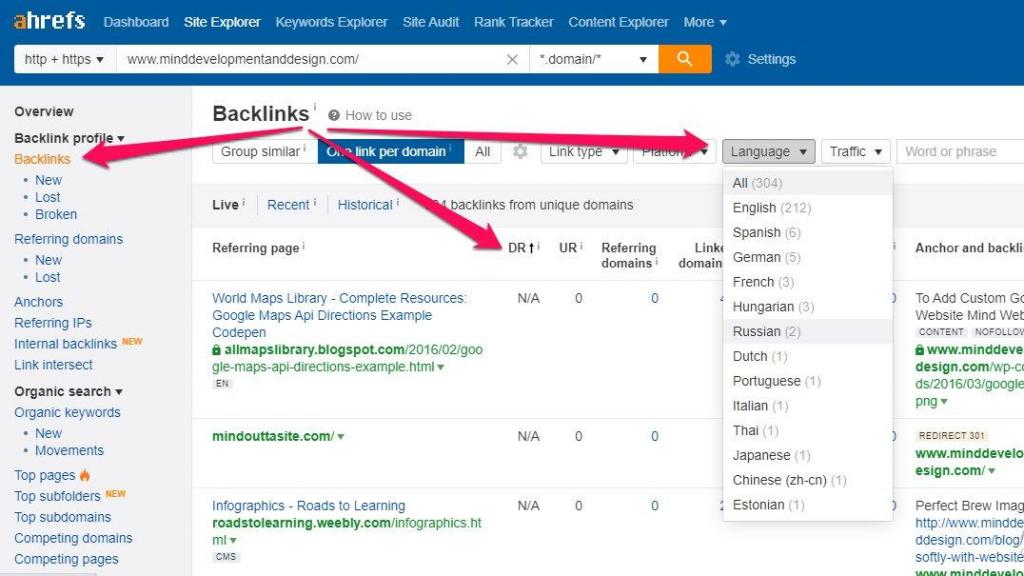Open Backlinks in the sidebar

(42, 159)
